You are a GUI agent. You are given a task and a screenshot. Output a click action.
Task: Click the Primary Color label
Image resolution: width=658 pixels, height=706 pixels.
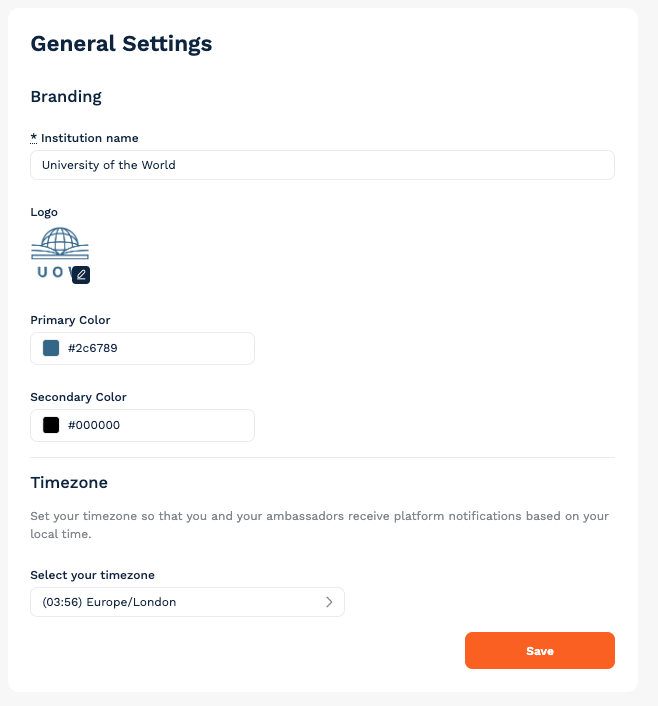tap(70, 320)
